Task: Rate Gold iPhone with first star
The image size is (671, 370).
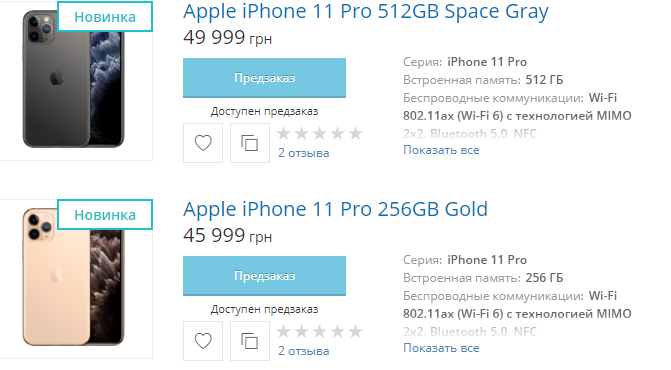Action: 283,332
